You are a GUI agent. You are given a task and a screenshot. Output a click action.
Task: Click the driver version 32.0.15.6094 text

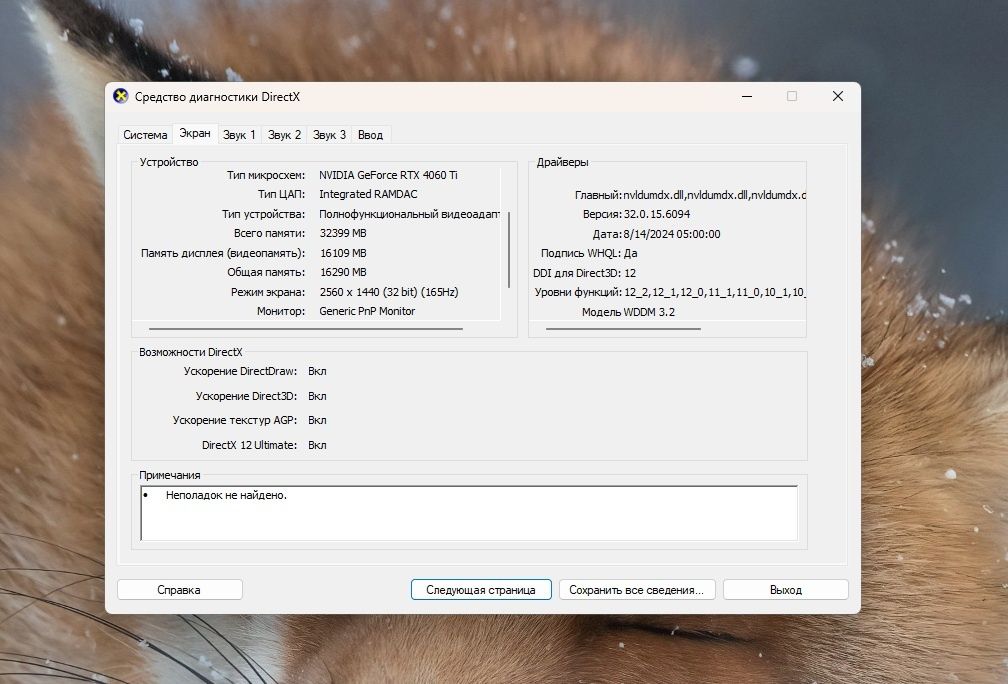657,214
